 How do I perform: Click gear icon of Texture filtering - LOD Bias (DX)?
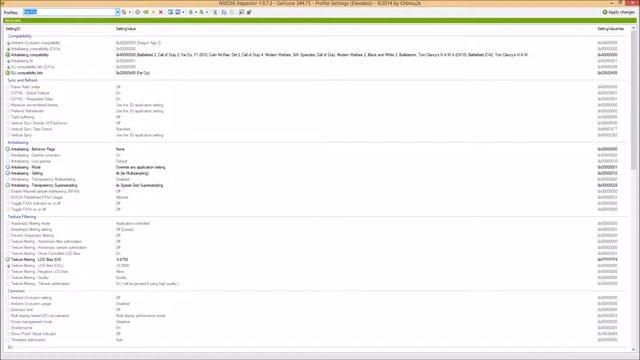8,259
